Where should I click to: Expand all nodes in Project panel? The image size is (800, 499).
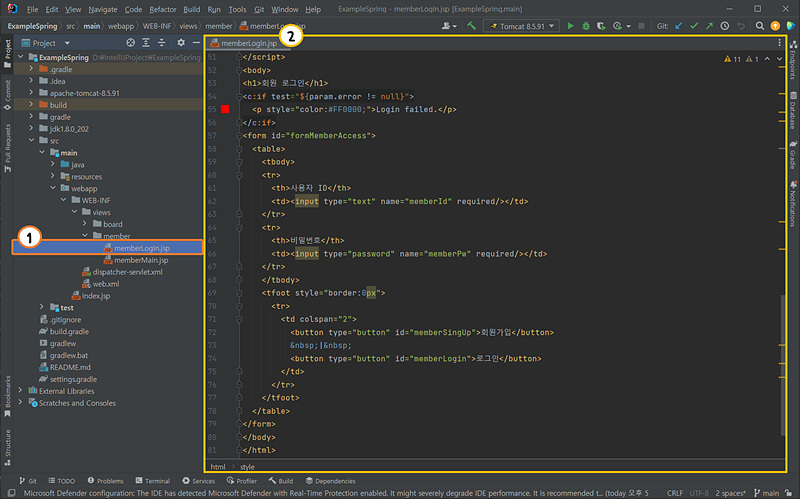146,43
